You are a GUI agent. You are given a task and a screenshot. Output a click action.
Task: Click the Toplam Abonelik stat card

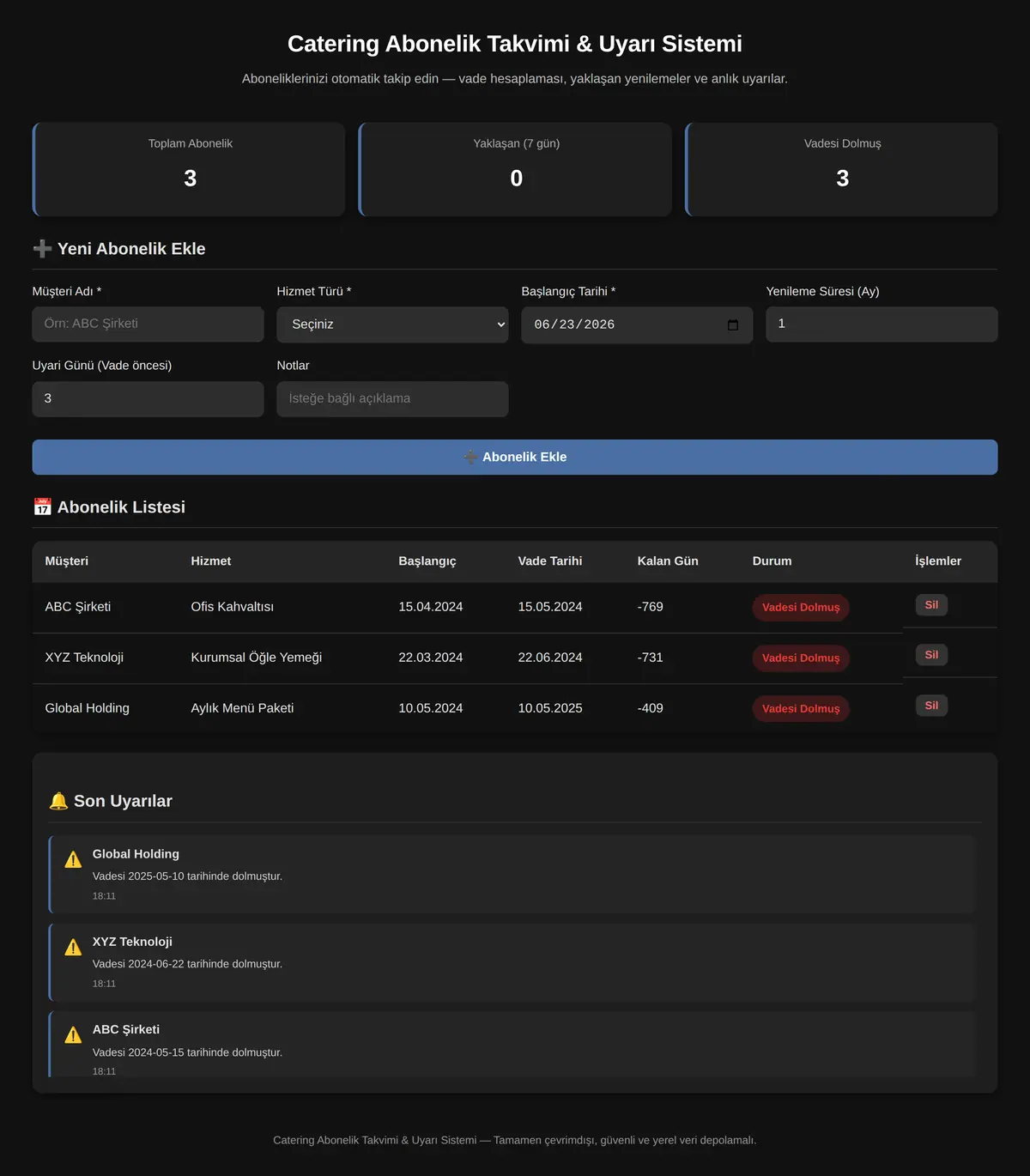[x=189, y=169]
